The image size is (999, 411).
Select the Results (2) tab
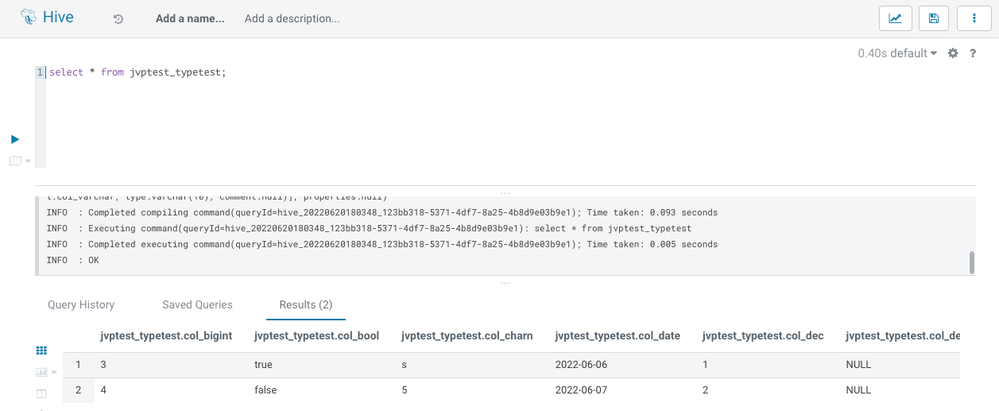(306, 305)
